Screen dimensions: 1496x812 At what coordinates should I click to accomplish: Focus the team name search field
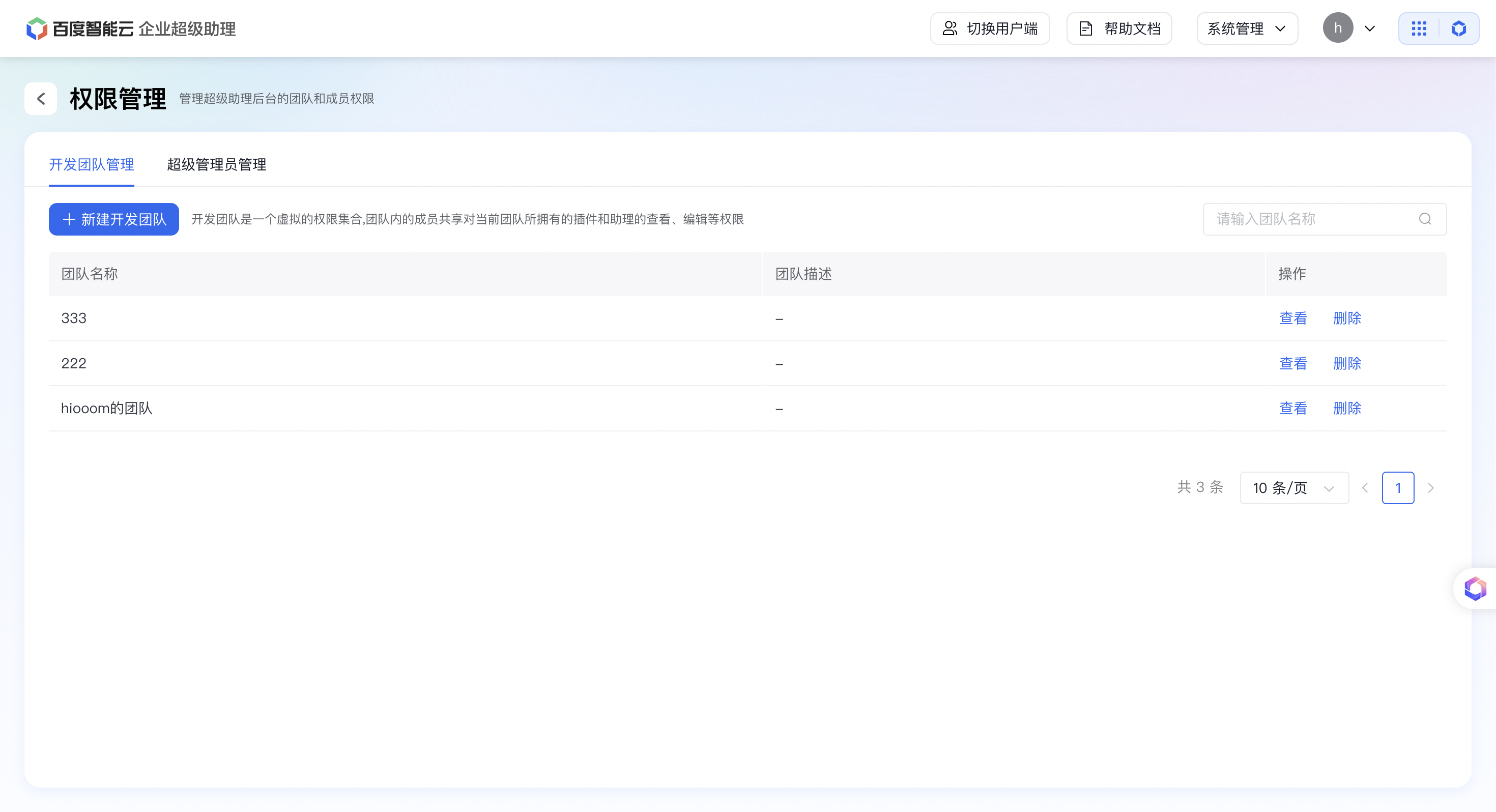(x=1324, y=219)
